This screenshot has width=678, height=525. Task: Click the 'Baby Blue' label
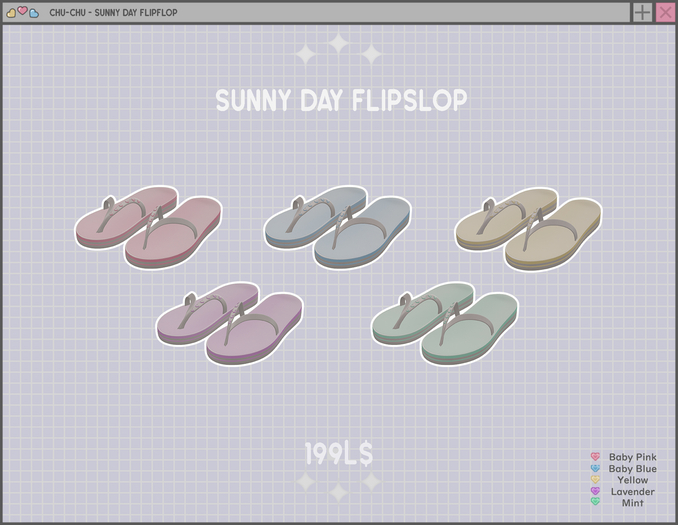point(633,469)
